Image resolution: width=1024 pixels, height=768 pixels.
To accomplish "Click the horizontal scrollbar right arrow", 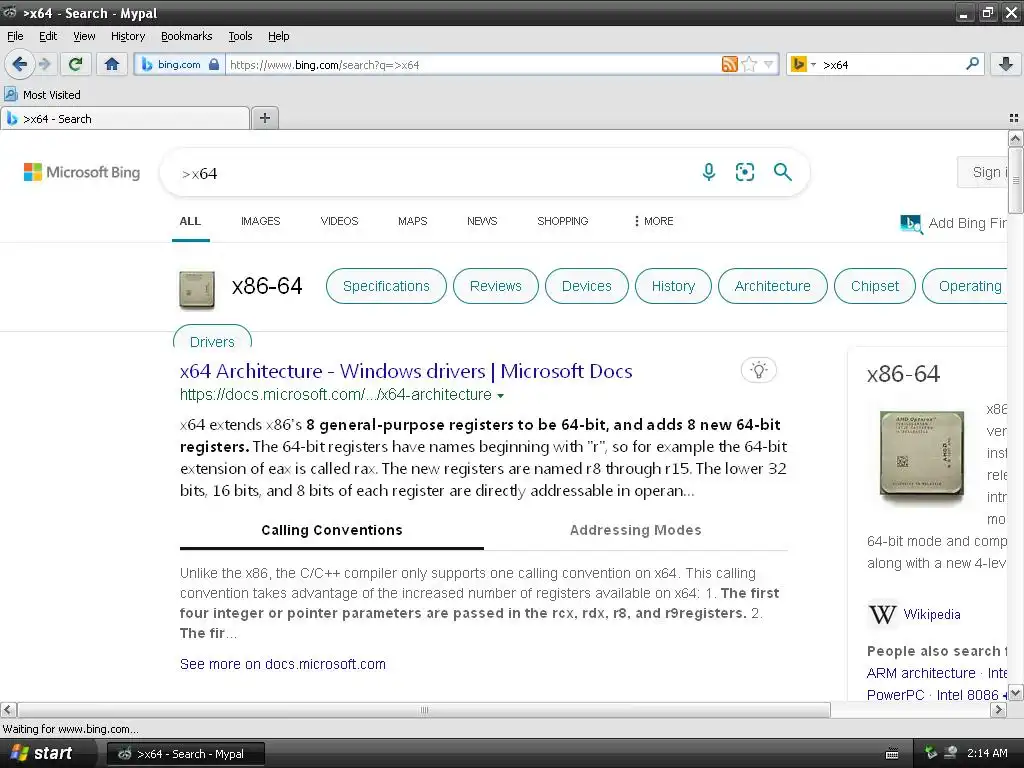I will [x=998, y=710].
